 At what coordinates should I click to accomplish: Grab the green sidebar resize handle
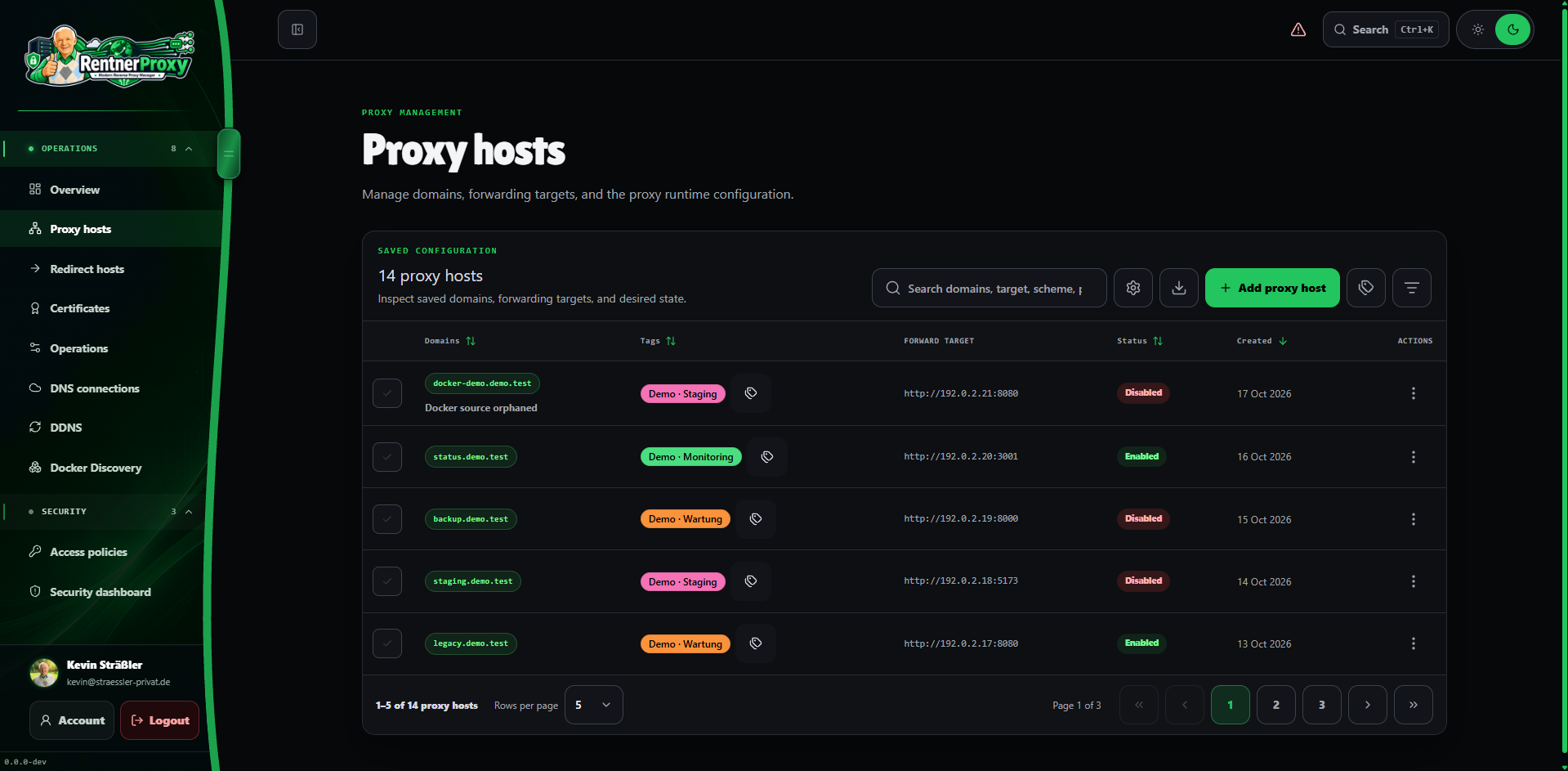[x=229, y=154]
